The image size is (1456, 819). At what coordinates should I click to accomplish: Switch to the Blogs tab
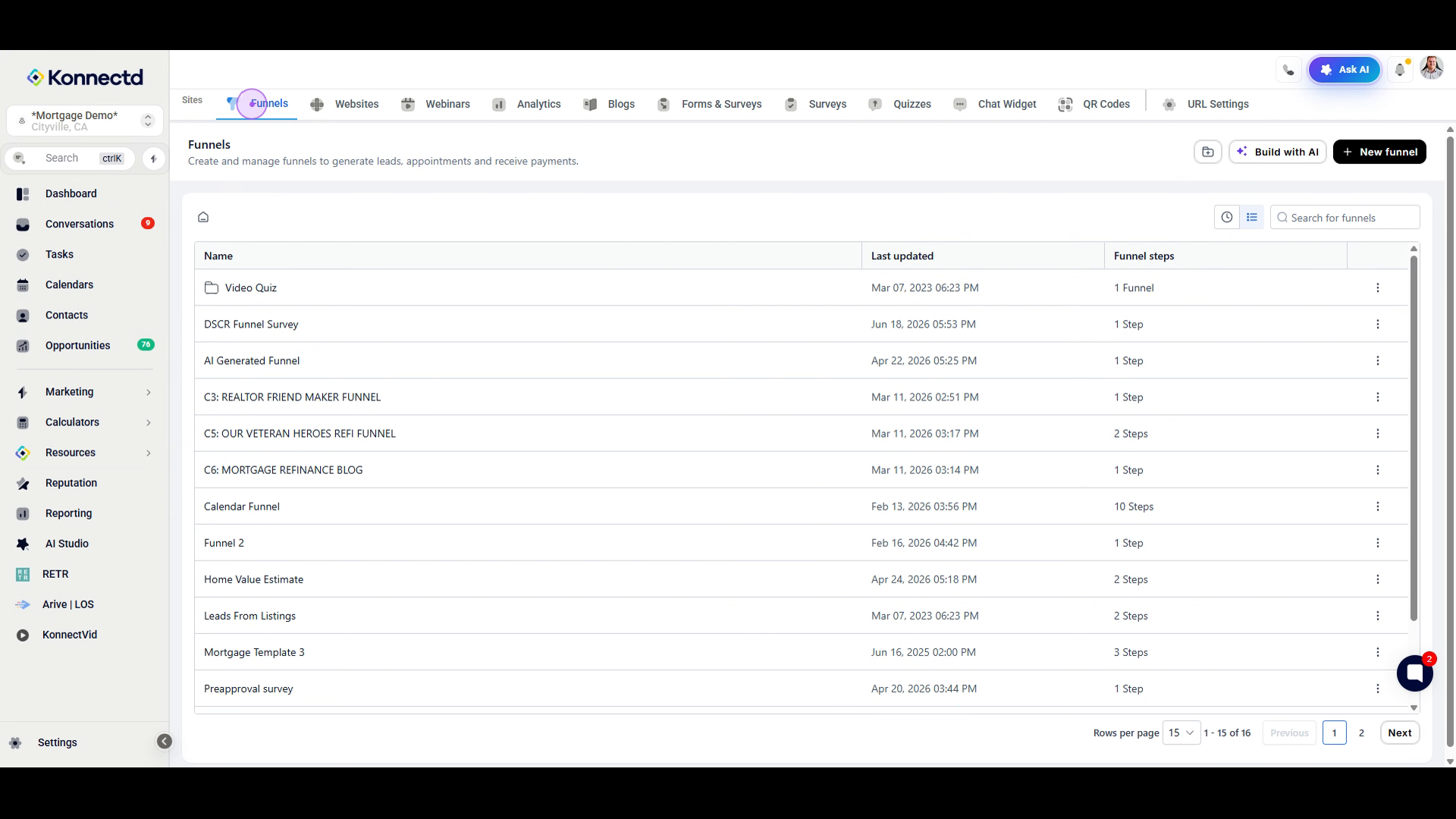tap(610, 105)
